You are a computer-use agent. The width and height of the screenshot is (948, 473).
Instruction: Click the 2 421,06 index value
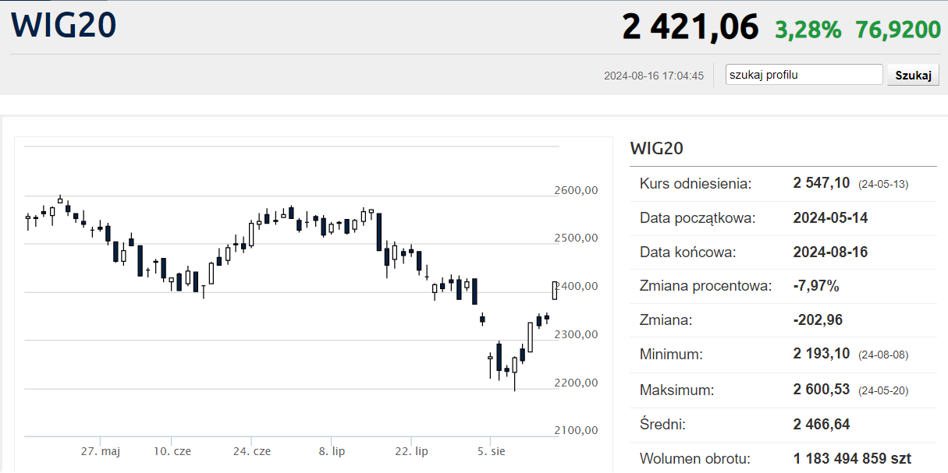click(x=690, y=27)
